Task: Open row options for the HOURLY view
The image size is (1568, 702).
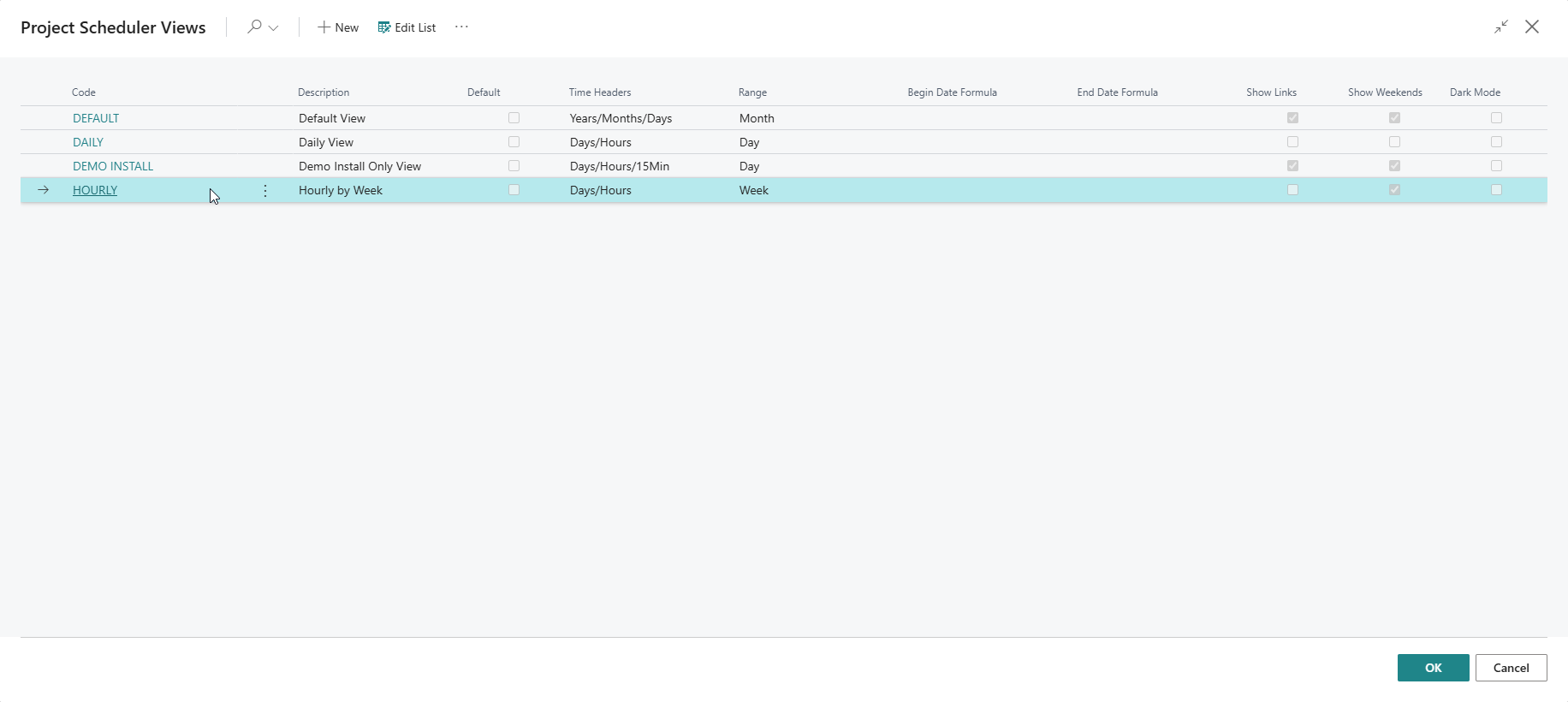Action: (x=265, y=190)
